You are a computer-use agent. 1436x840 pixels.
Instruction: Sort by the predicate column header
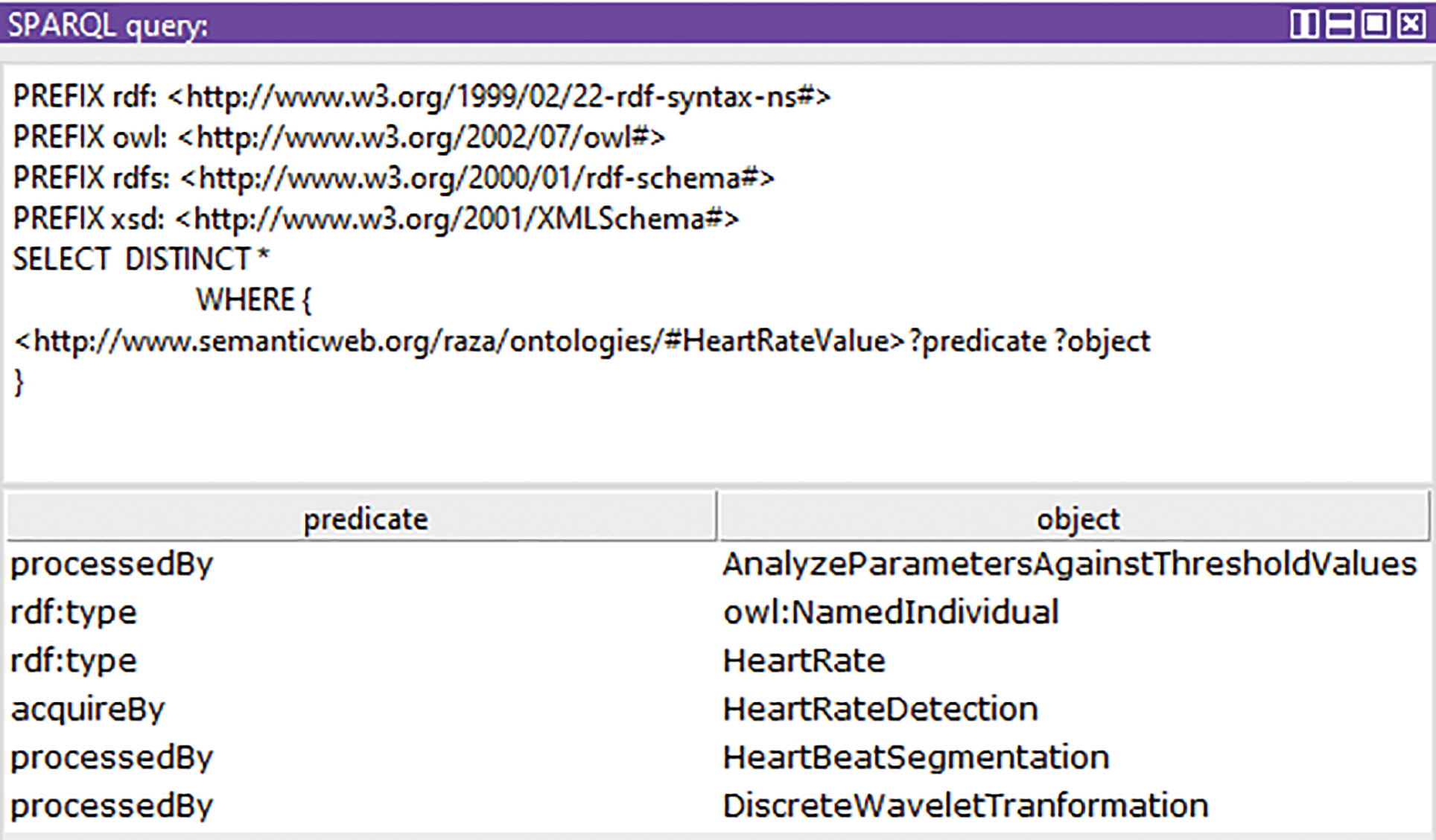click(x=365, y=519)
